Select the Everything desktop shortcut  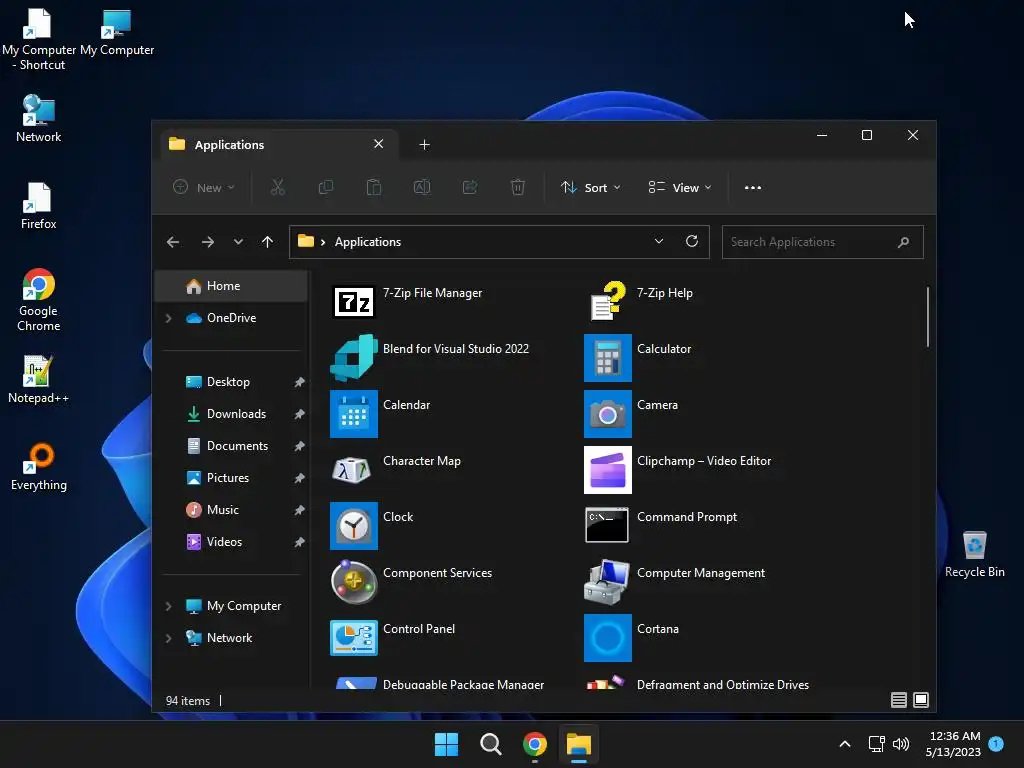(x=38, y=466)
